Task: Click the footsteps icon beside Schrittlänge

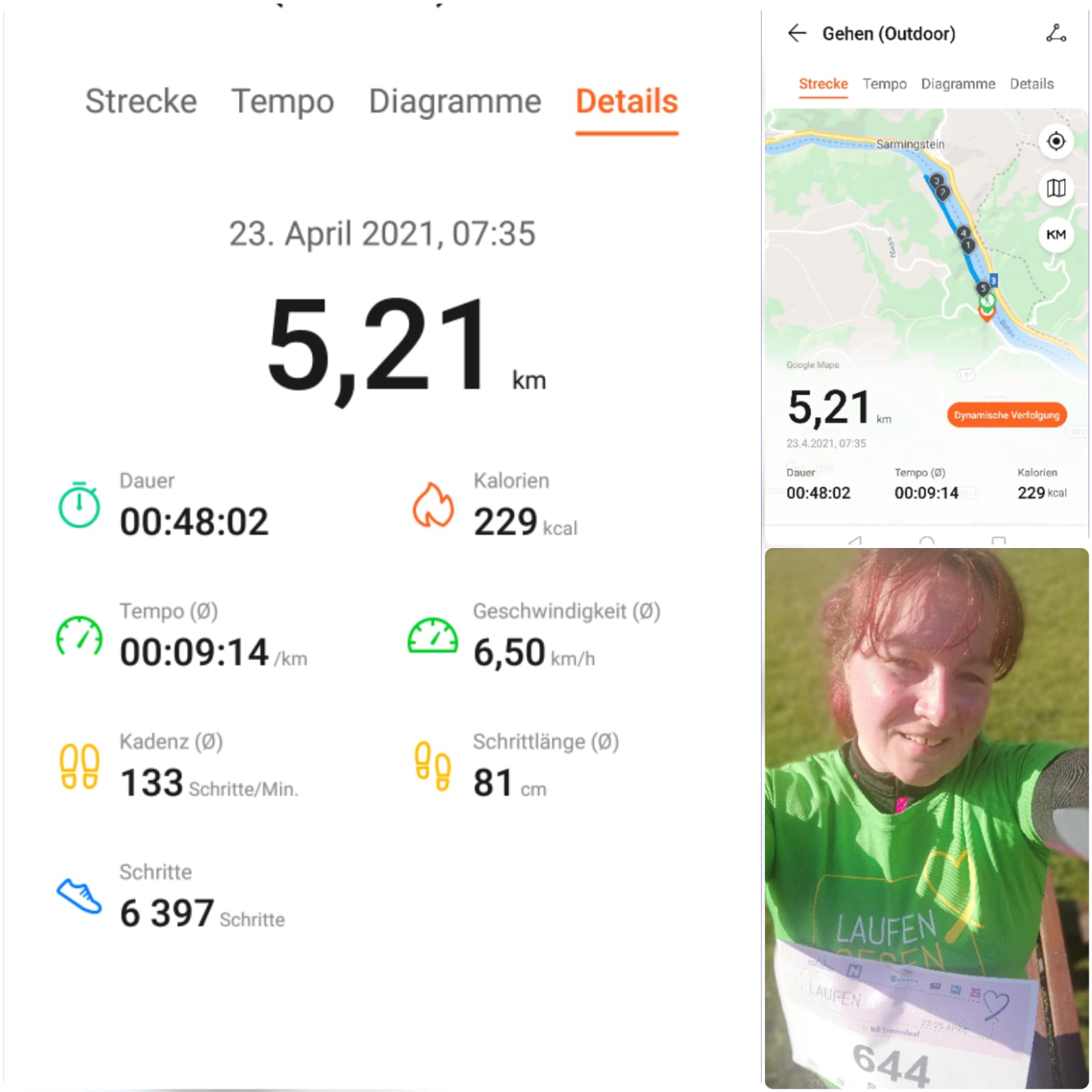Action: [x=433, y=766]
